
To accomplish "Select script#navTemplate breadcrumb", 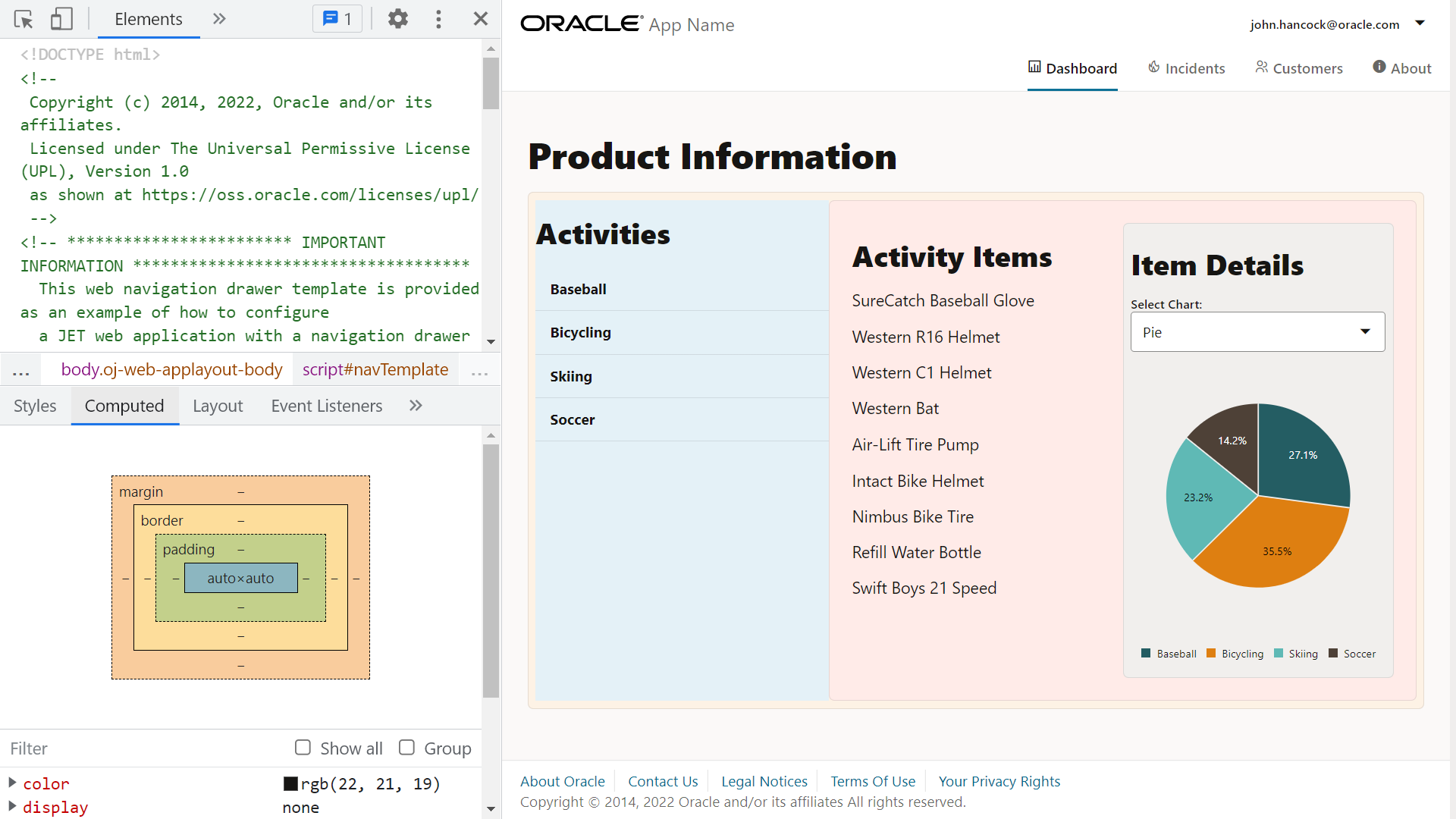I will 375,369.
